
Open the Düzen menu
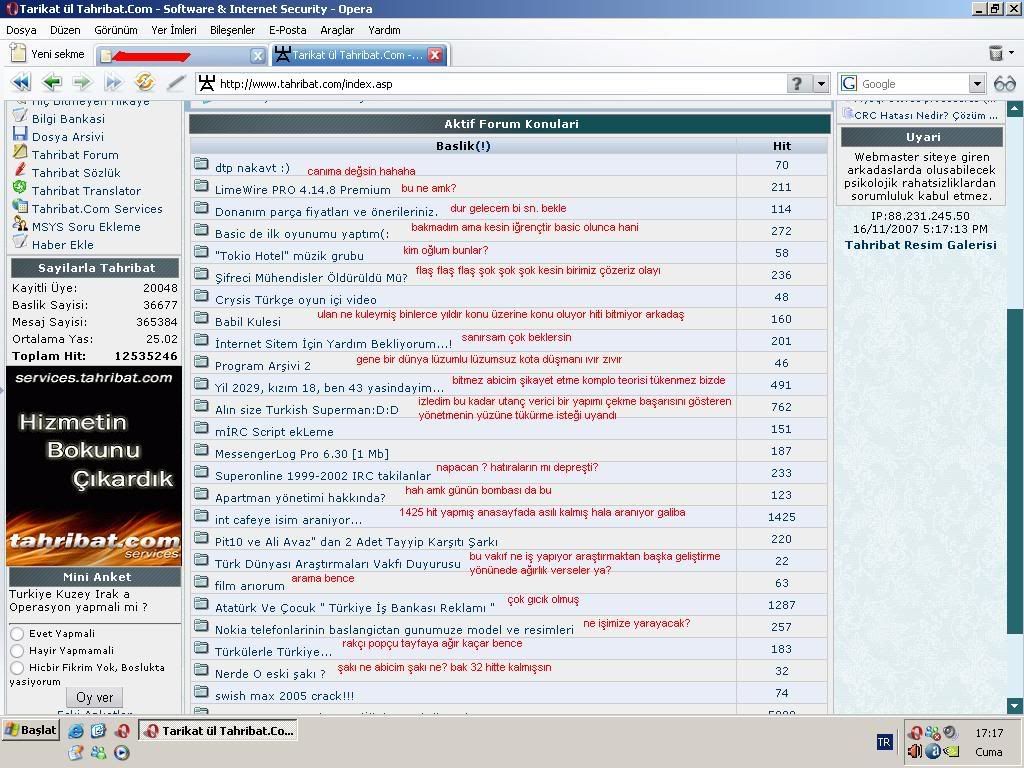pos(65,30)
